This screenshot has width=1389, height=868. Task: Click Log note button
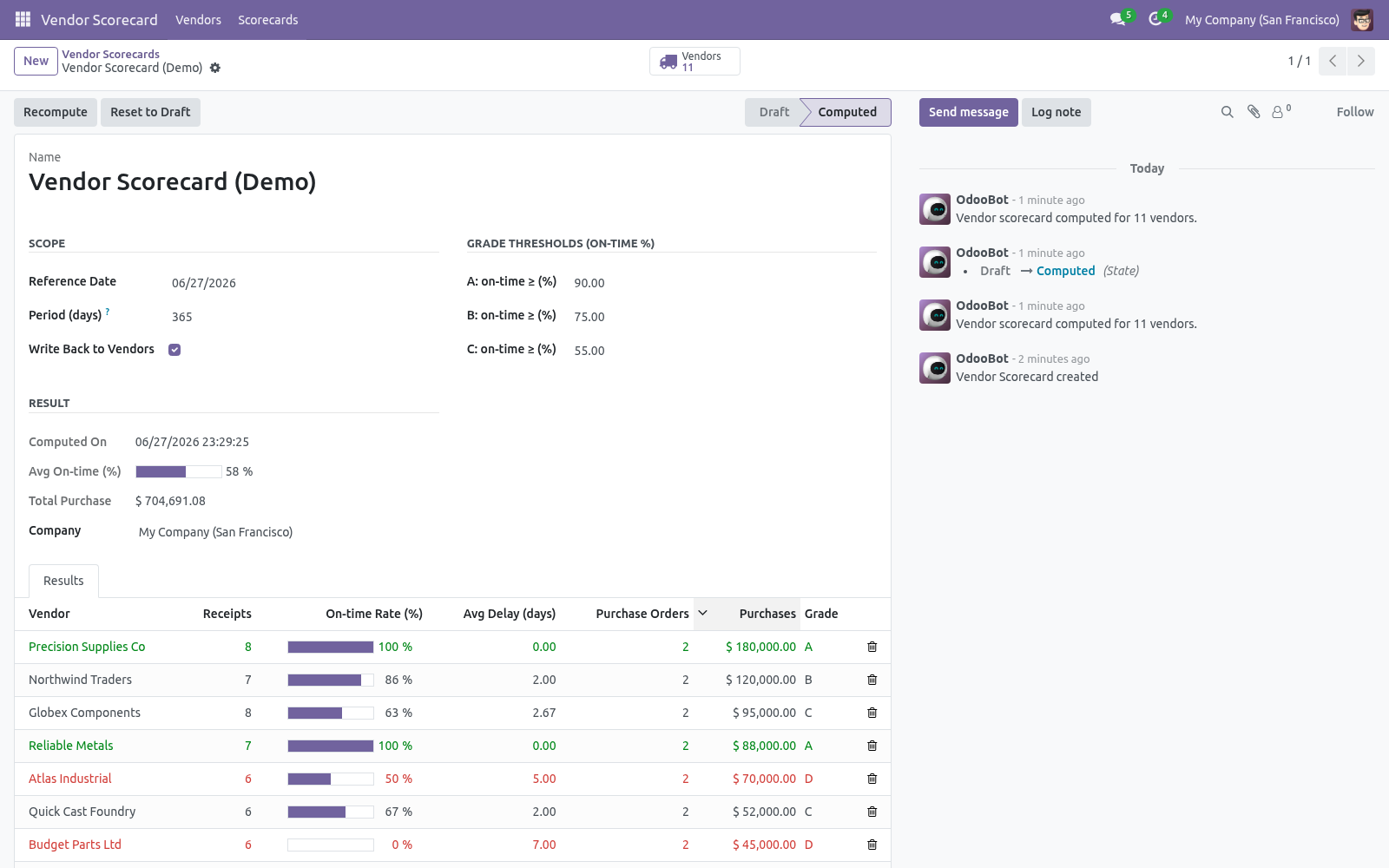coord(1056,112)
